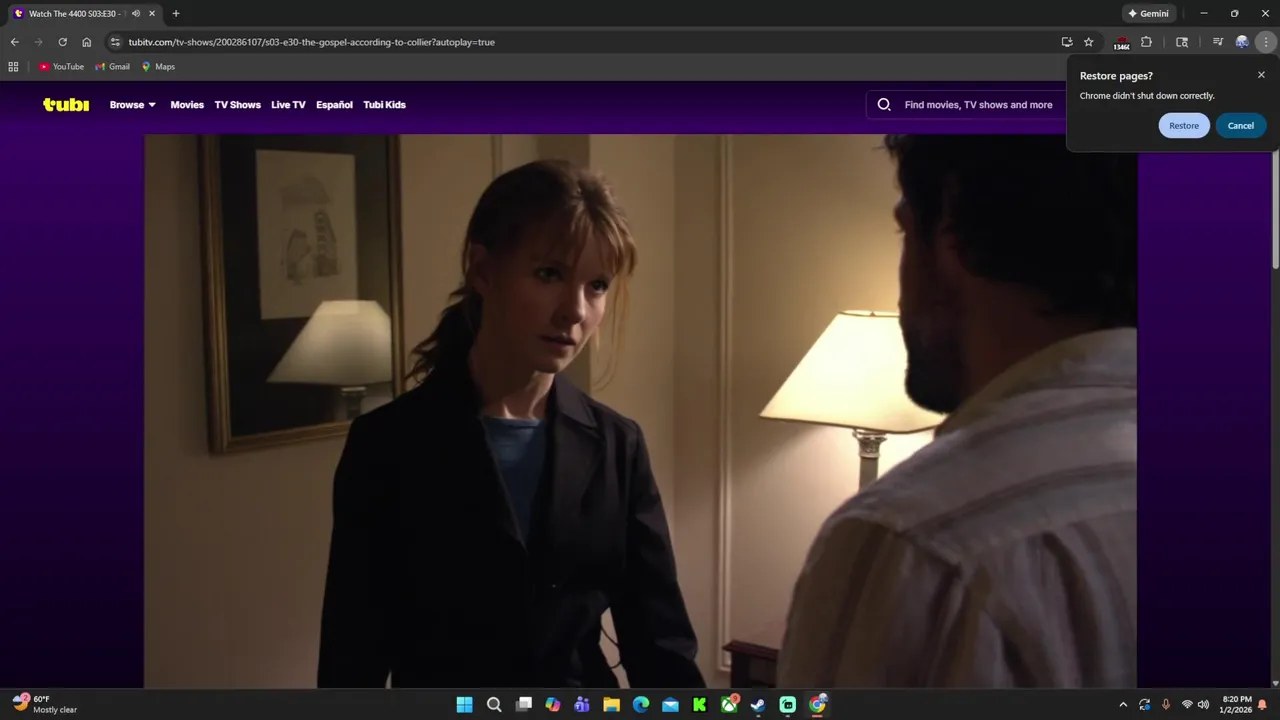The width and height of the screenshot is (1280, 720).
Task: Click the sync status tray icon
Action: pyautogui.click(x=1144, y=704)
